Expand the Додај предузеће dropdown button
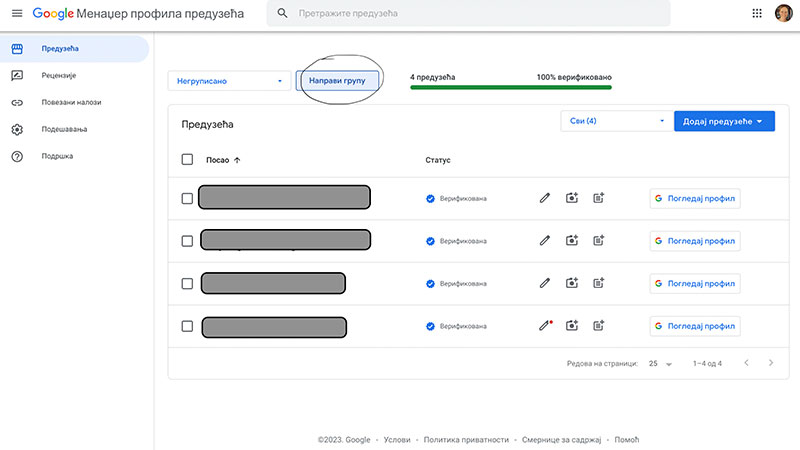Viewport: 800px width, 450px height. pyautogui.click(x=724, y=121)
